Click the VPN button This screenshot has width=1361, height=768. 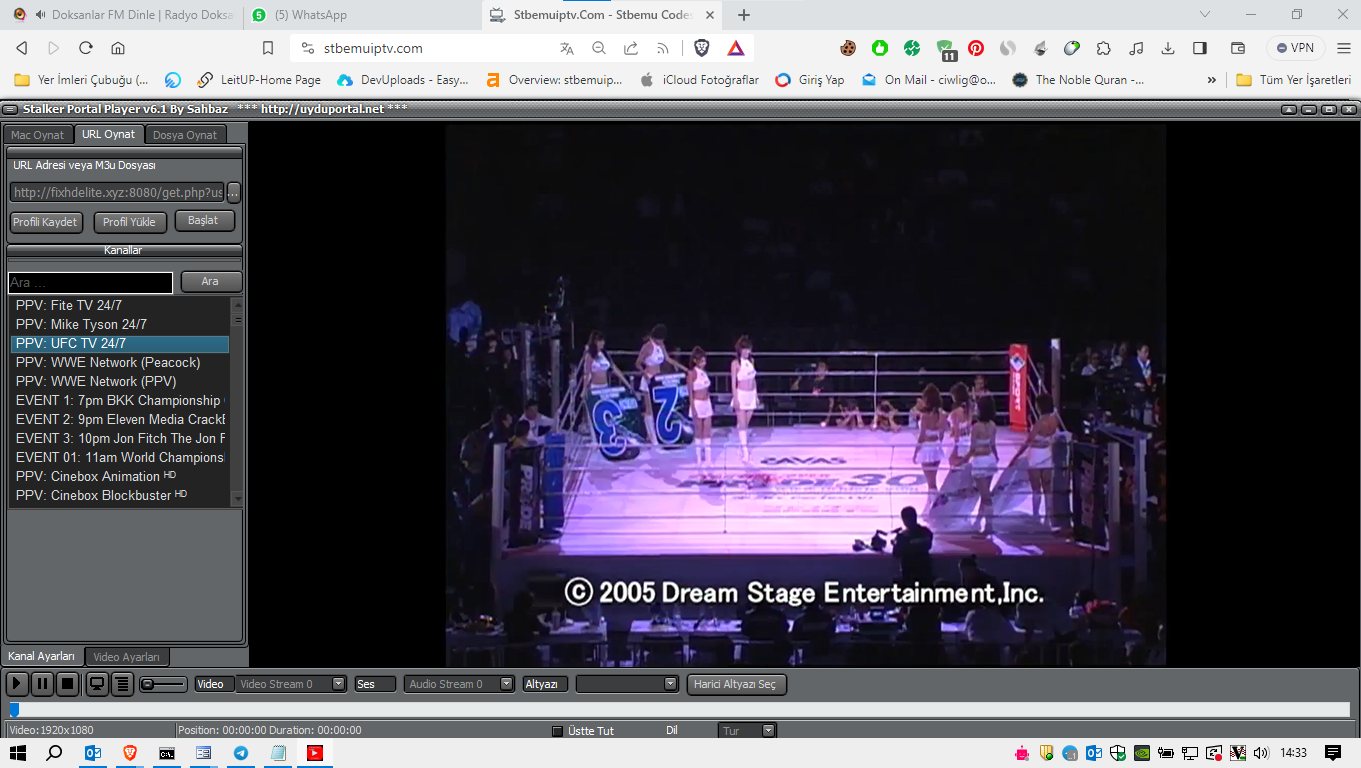click(1295, 48)
